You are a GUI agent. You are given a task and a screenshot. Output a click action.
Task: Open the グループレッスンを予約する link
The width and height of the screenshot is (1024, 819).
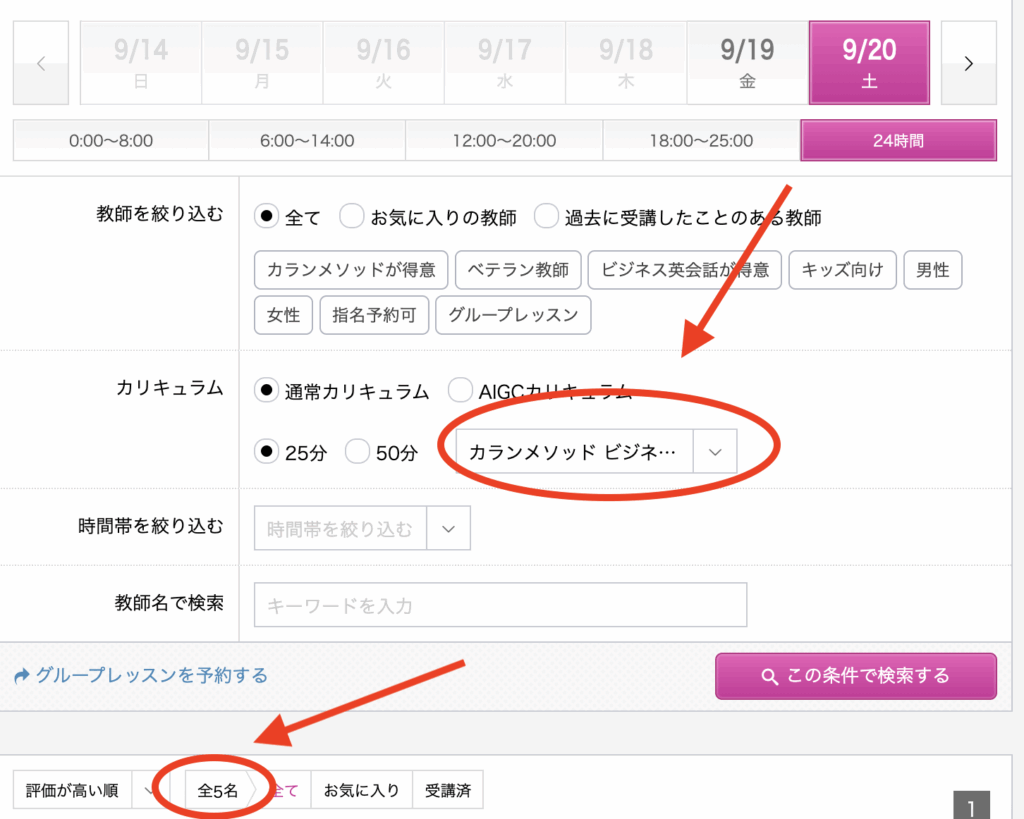(x=151, y=676)
